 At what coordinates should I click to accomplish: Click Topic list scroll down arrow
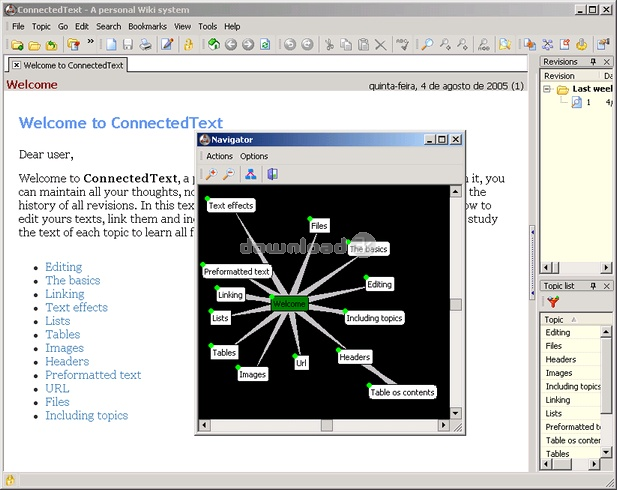point(606,452)
